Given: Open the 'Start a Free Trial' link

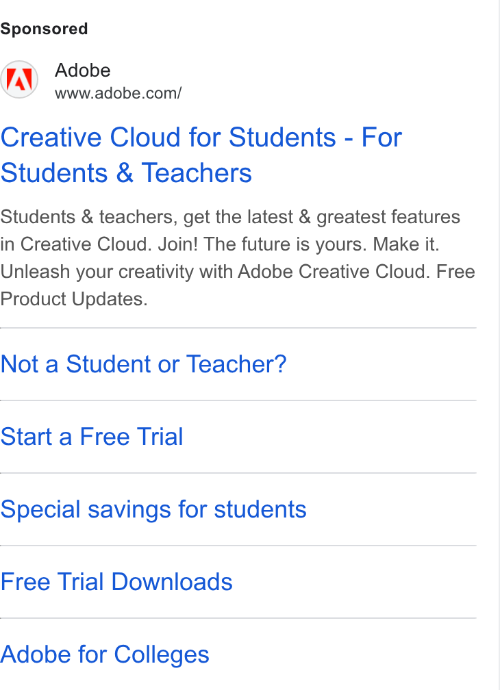Looking at the screenshot, I should [x=92, y=437].
